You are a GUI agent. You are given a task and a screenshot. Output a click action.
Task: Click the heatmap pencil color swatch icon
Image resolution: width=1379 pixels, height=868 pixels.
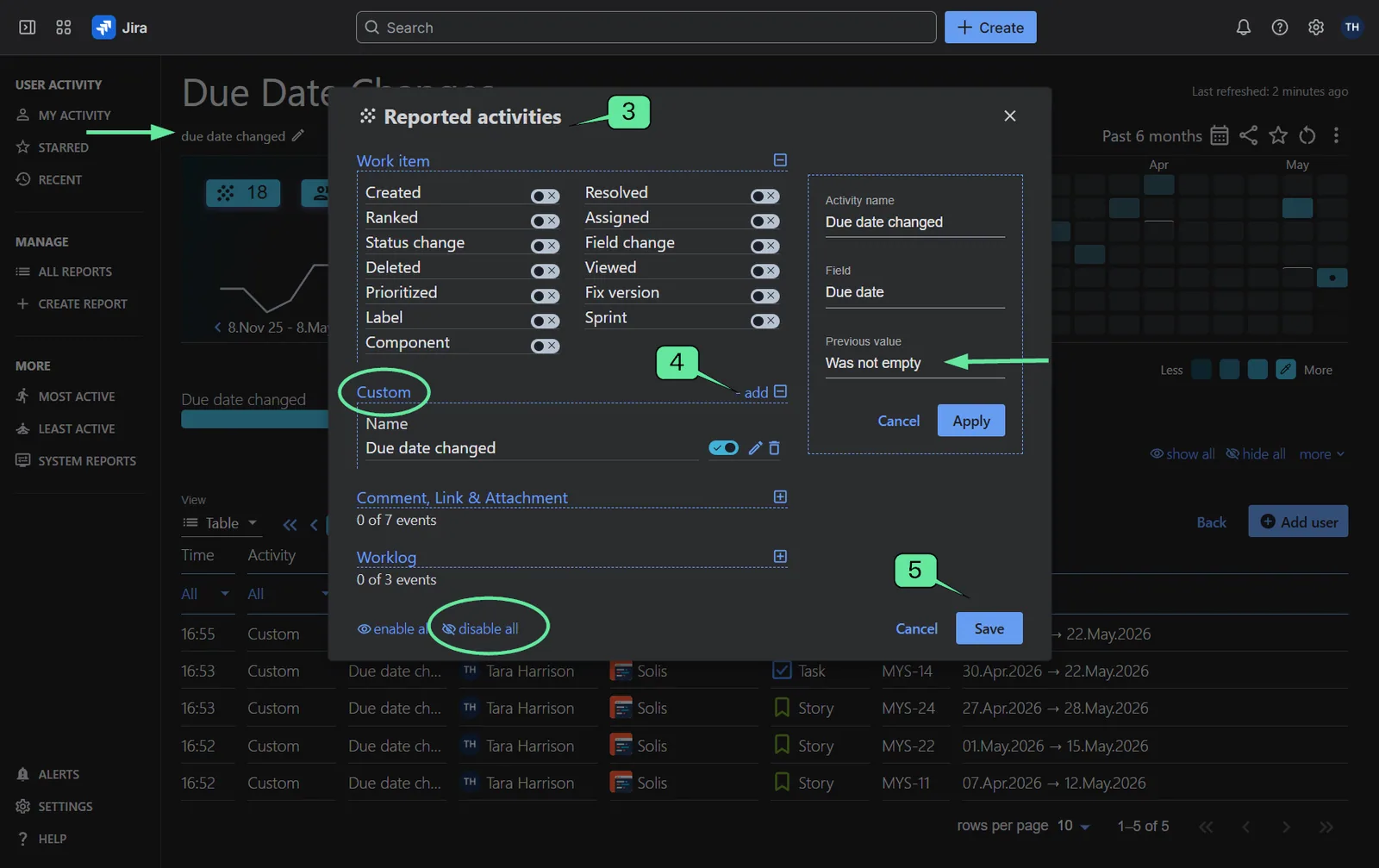click(x=1286, y=370)
